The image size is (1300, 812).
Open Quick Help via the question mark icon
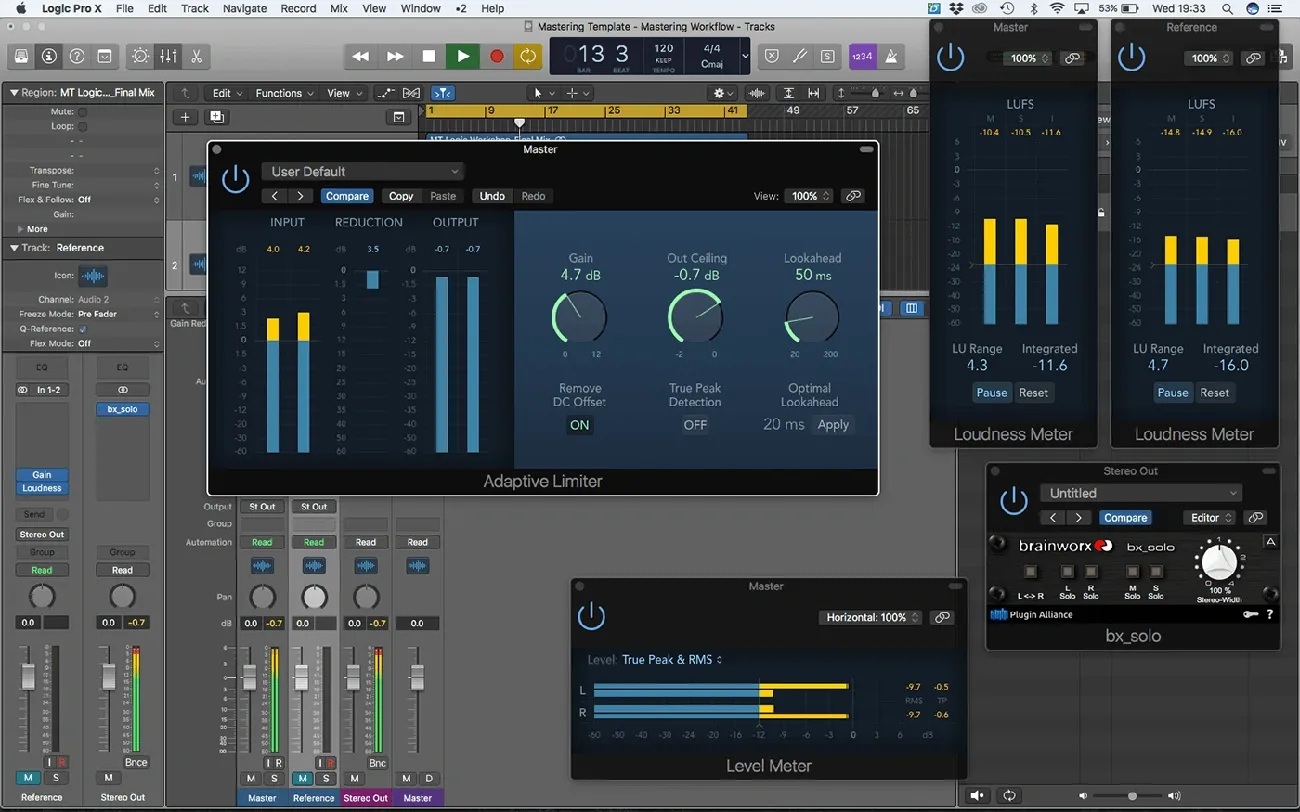(77, 57)
